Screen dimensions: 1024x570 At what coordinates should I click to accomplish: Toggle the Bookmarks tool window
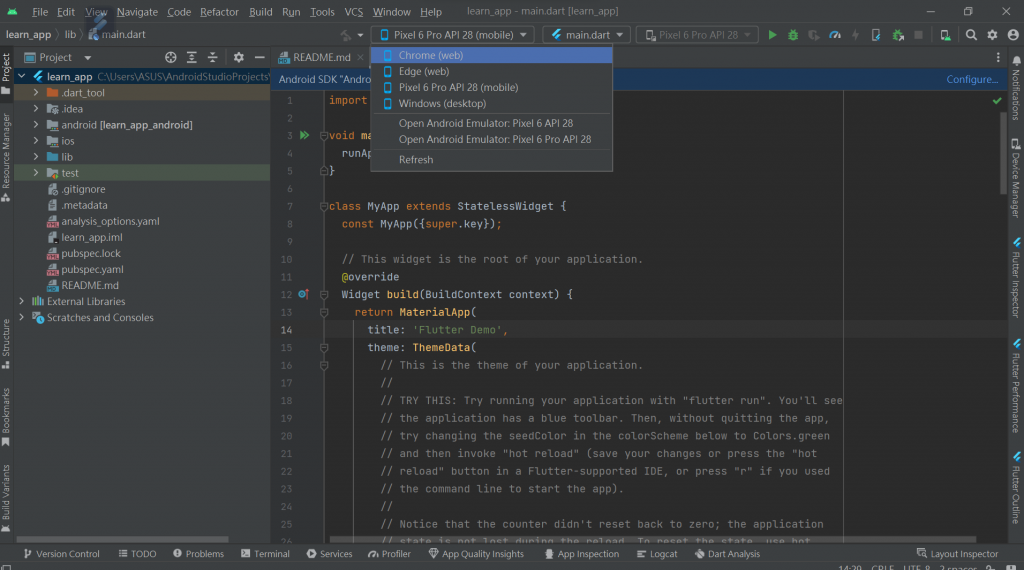pos(6,413)
